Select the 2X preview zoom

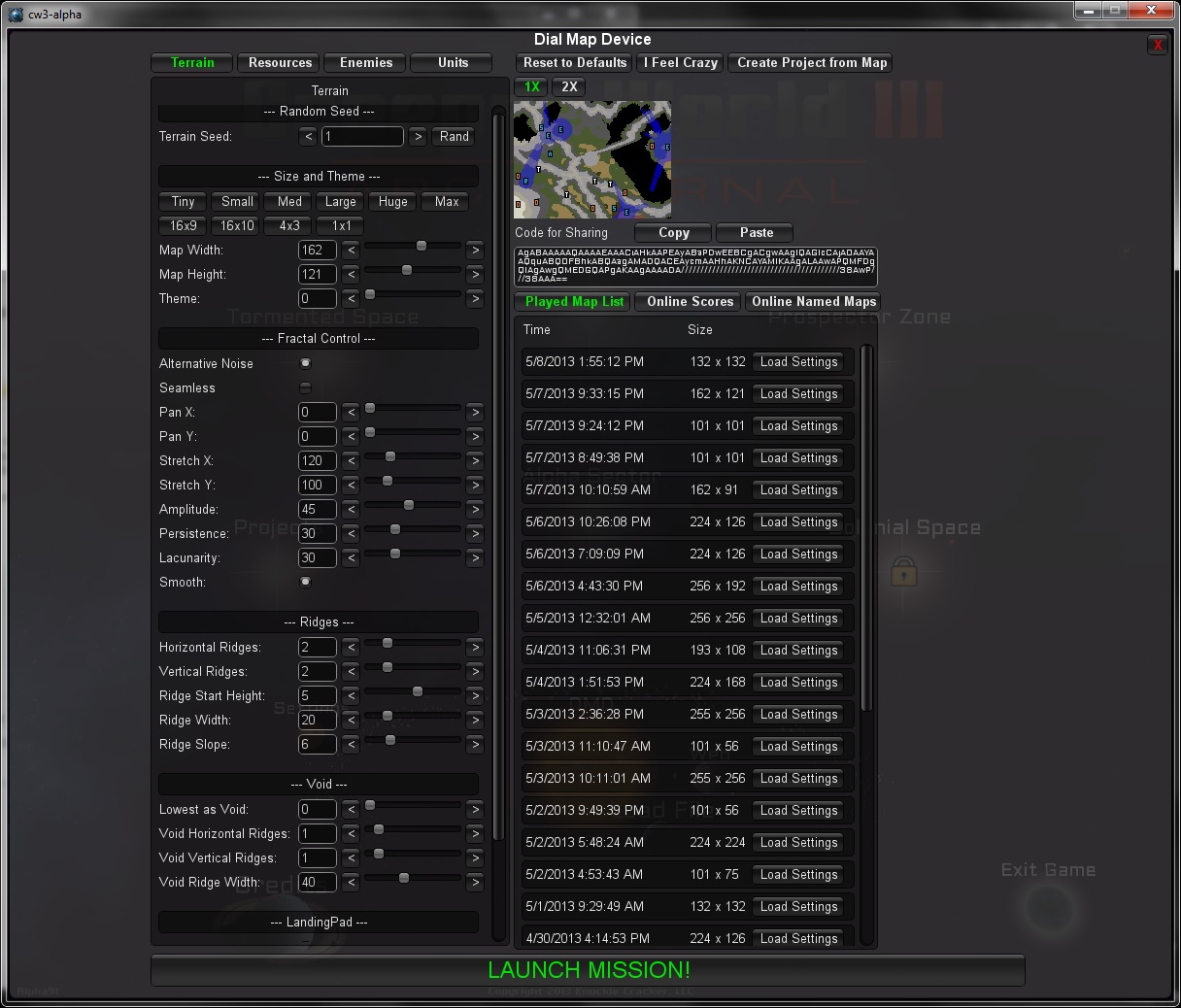click(x=569, y=86)
